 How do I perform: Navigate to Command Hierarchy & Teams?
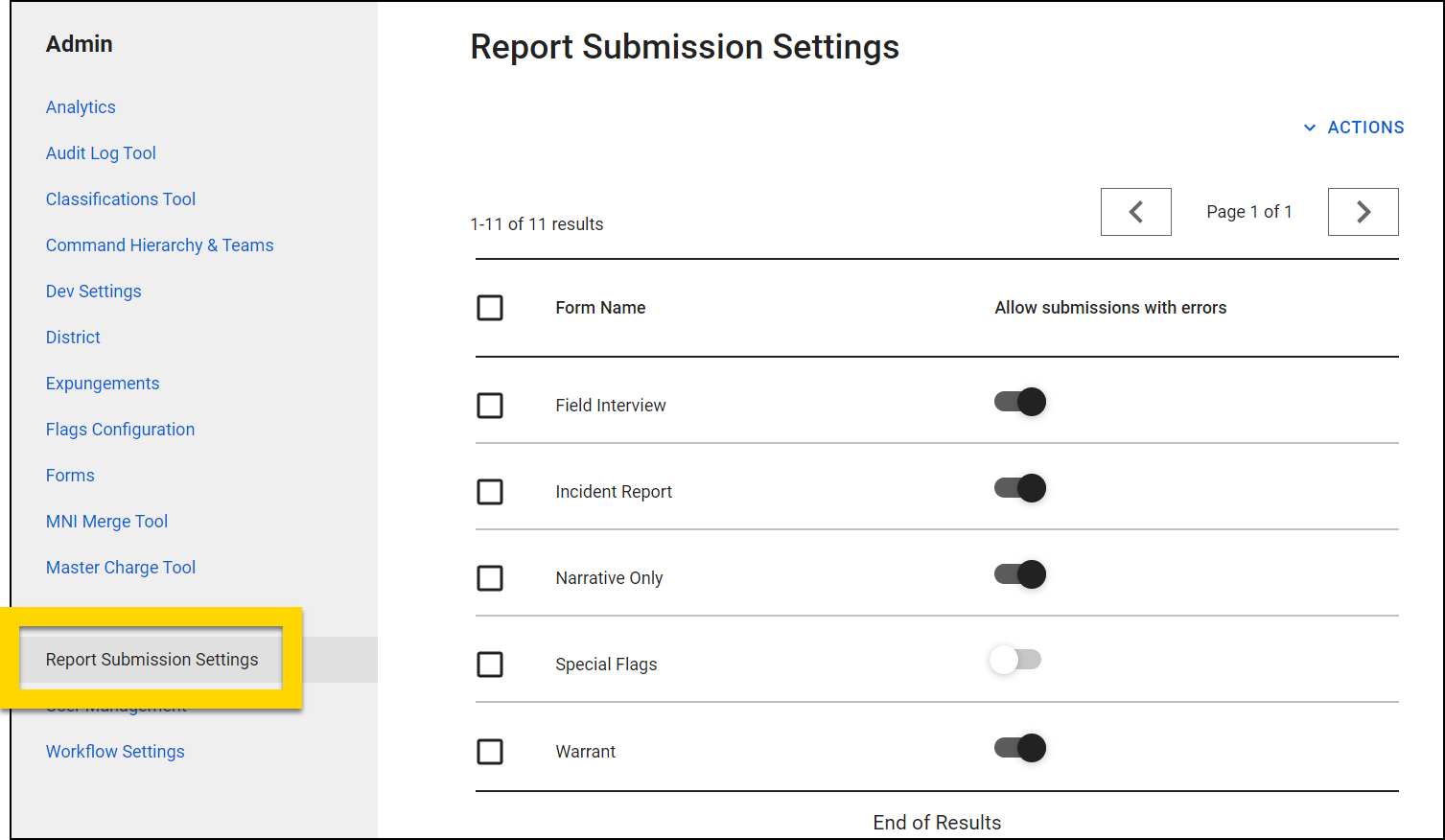159,245
